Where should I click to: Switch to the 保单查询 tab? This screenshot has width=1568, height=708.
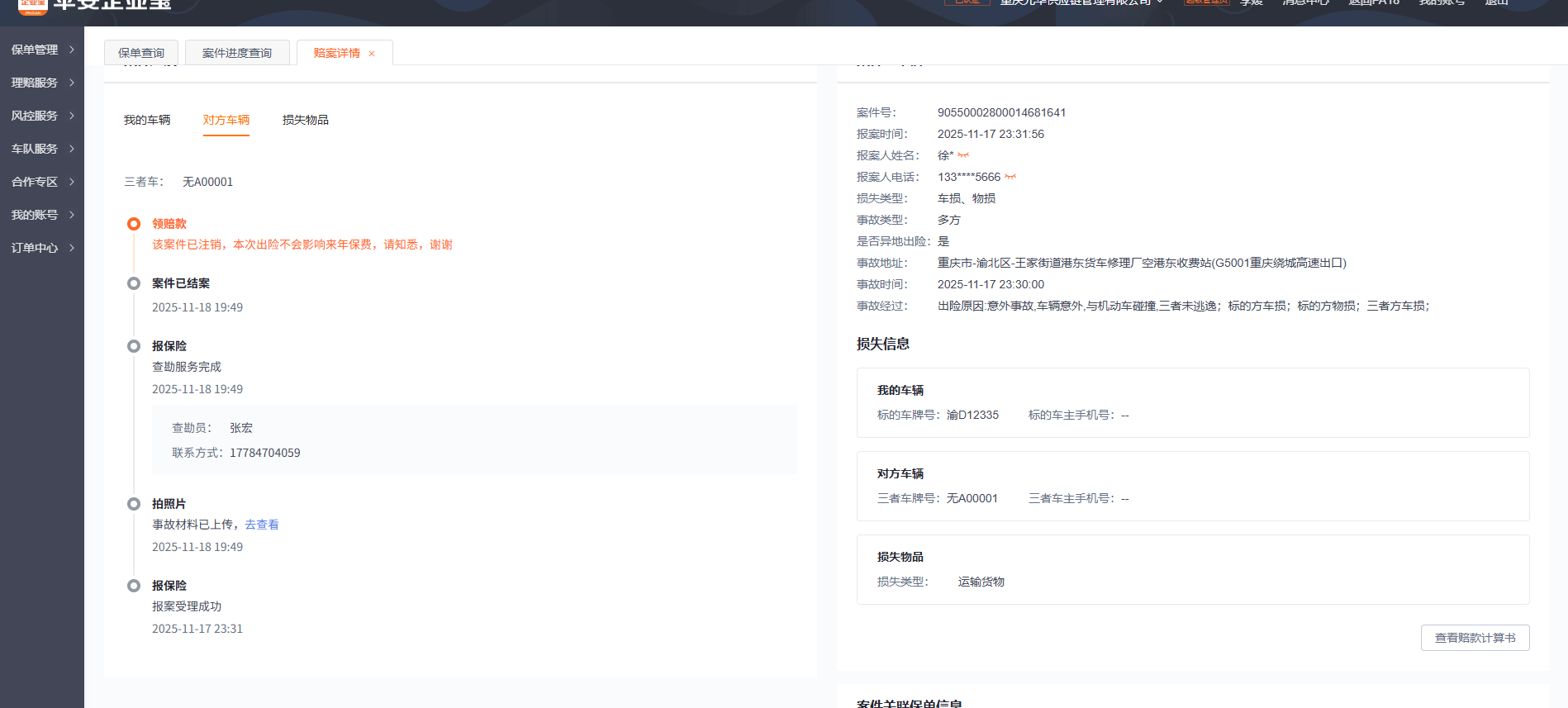pyautogui.click(x=141, y=53)
